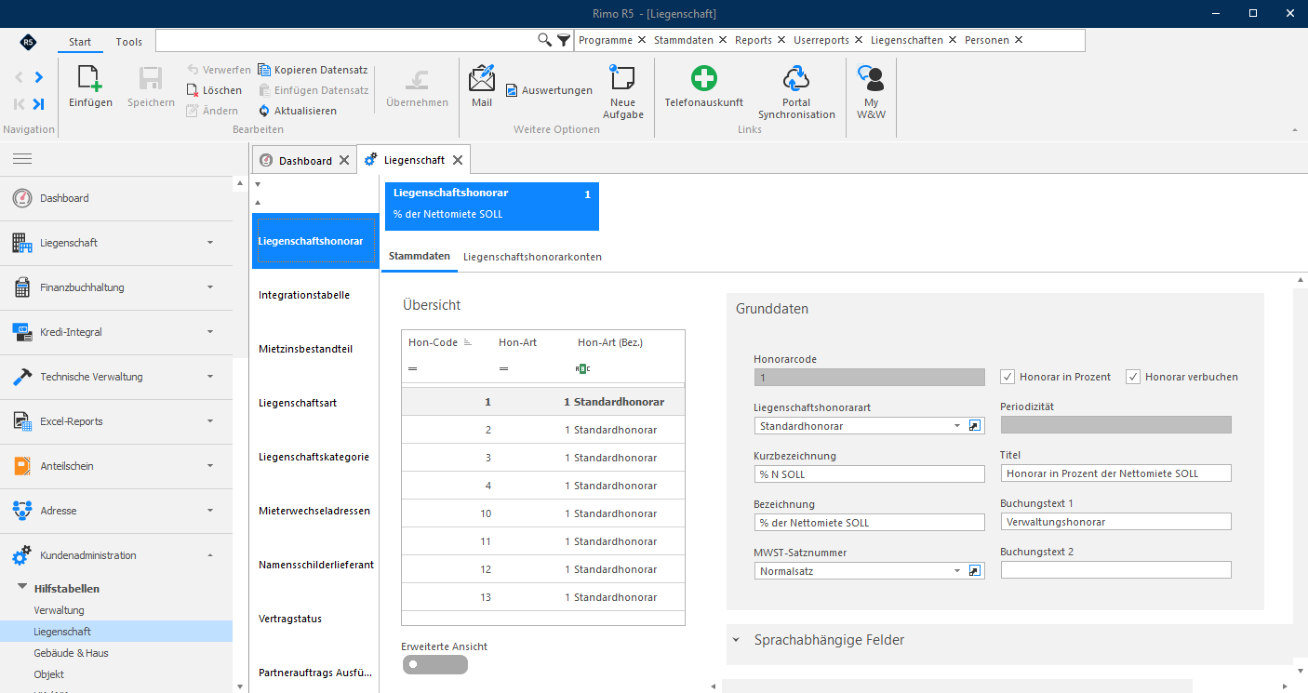
Task: Open Mietzinsbestandteil in the list
Action: pos(305,349)
